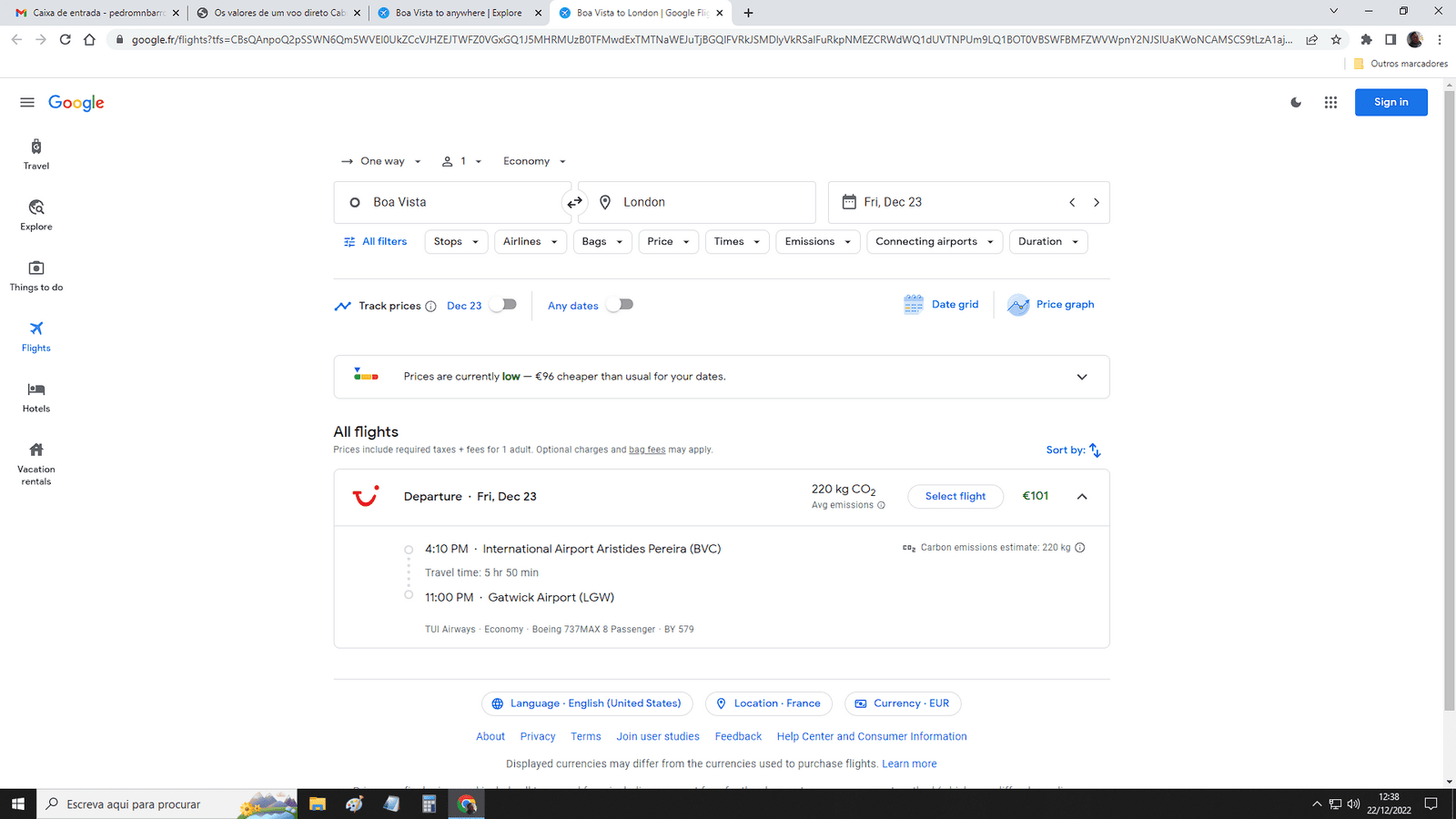Open the Times filter
The image size is (1456, 819).
(x=737, y=242)
